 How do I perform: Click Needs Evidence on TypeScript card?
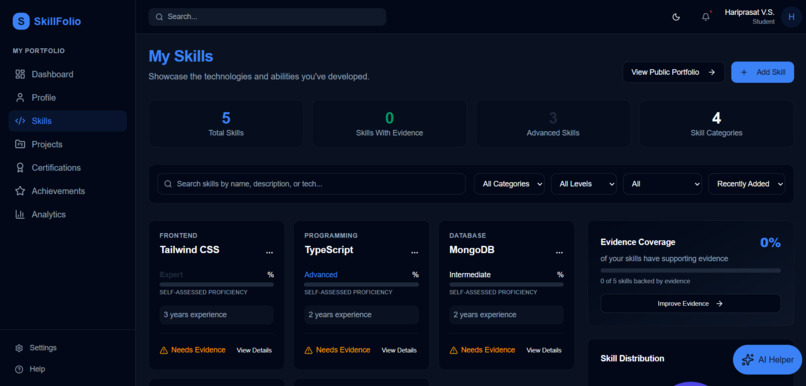[337, 350]
